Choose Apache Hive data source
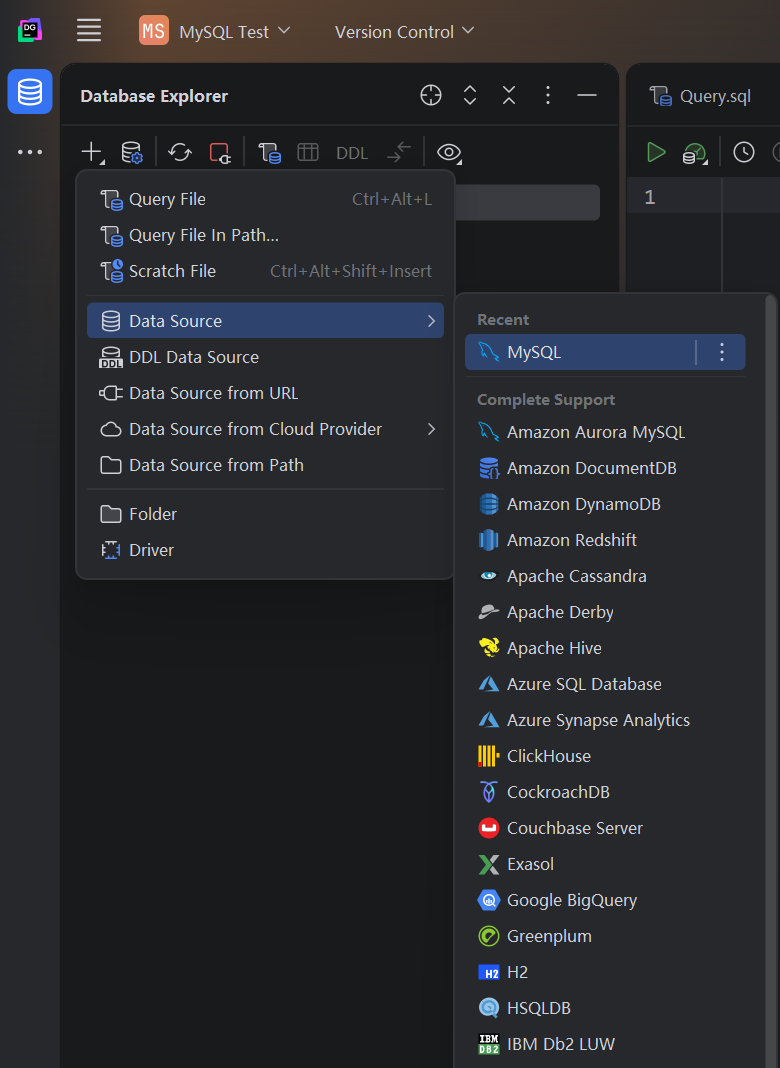Image resolution: width=780 pixels, height=1068 pixels. (x=605, y=648)
